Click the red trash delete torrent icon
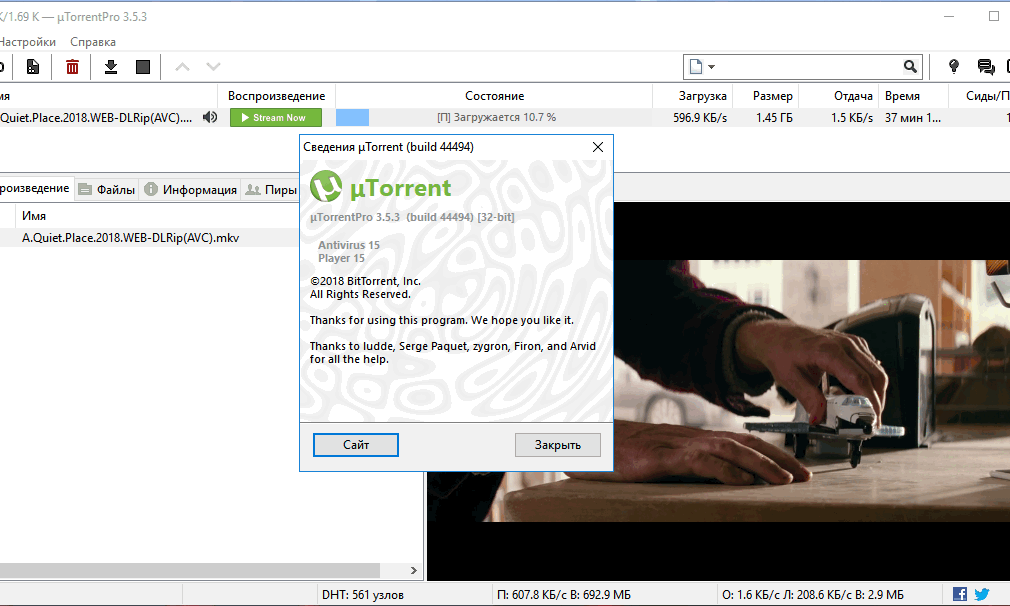 click(72, 66)
